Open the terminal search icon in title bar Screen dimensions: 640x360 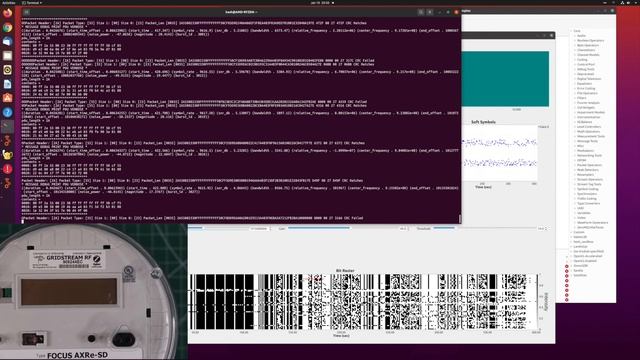pos(421,12)
